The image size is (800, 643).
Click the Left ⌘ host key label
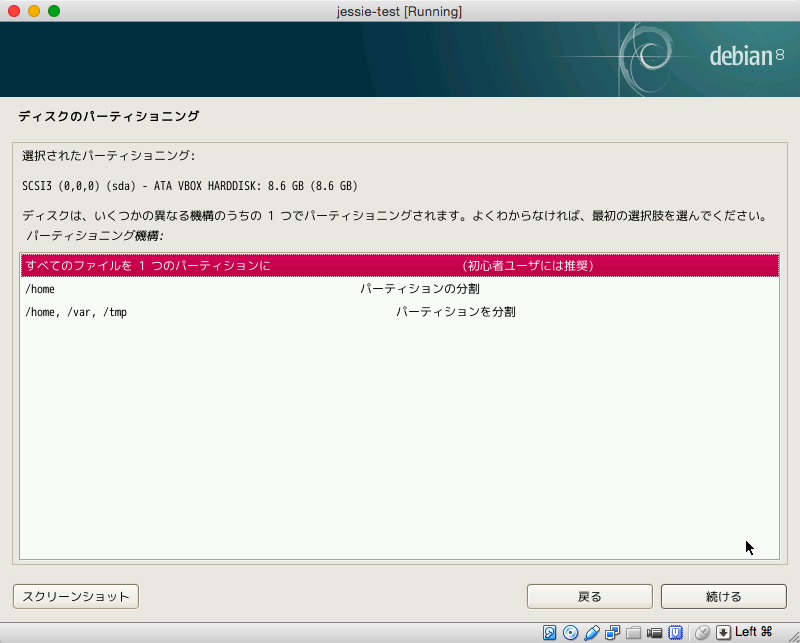click(x=754, y=632)
